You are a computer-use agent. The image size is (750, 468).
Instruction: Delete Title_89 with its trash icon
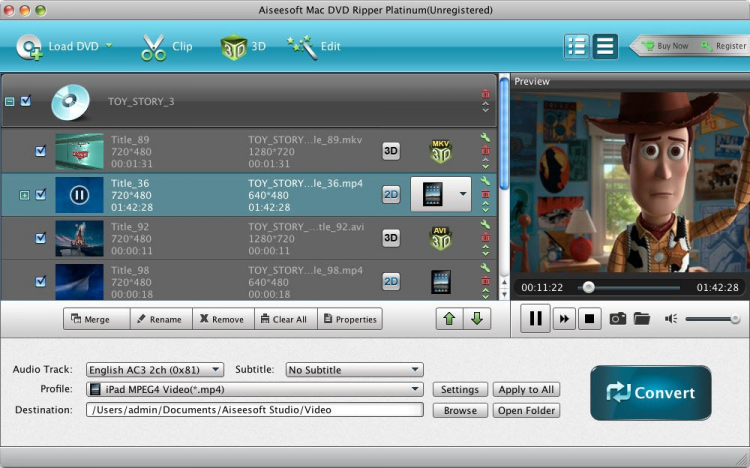coord(485,150)
